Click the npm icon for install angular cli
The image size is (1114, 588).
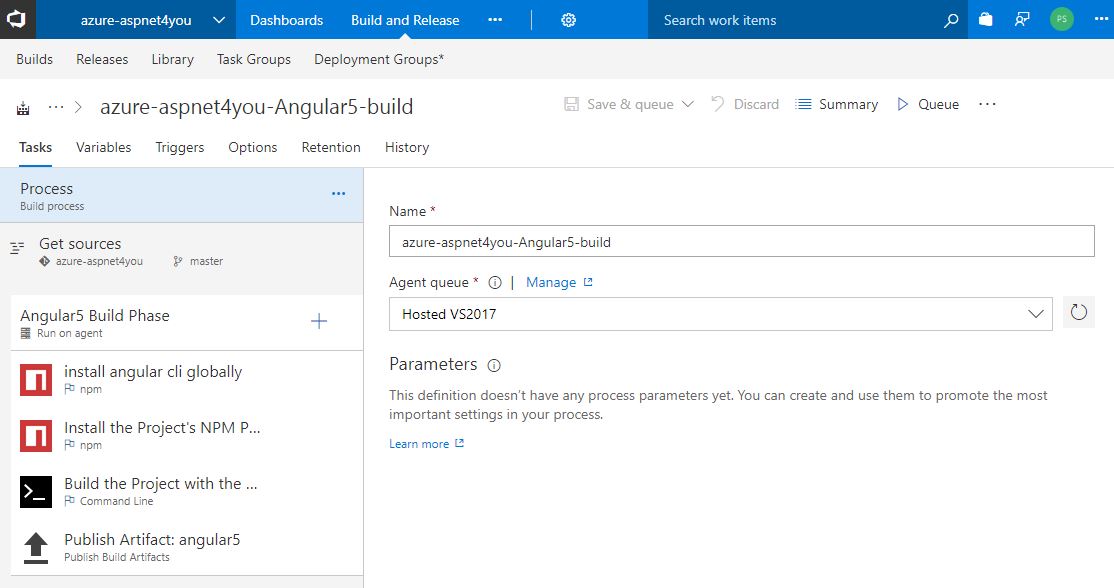click(36, 379)
